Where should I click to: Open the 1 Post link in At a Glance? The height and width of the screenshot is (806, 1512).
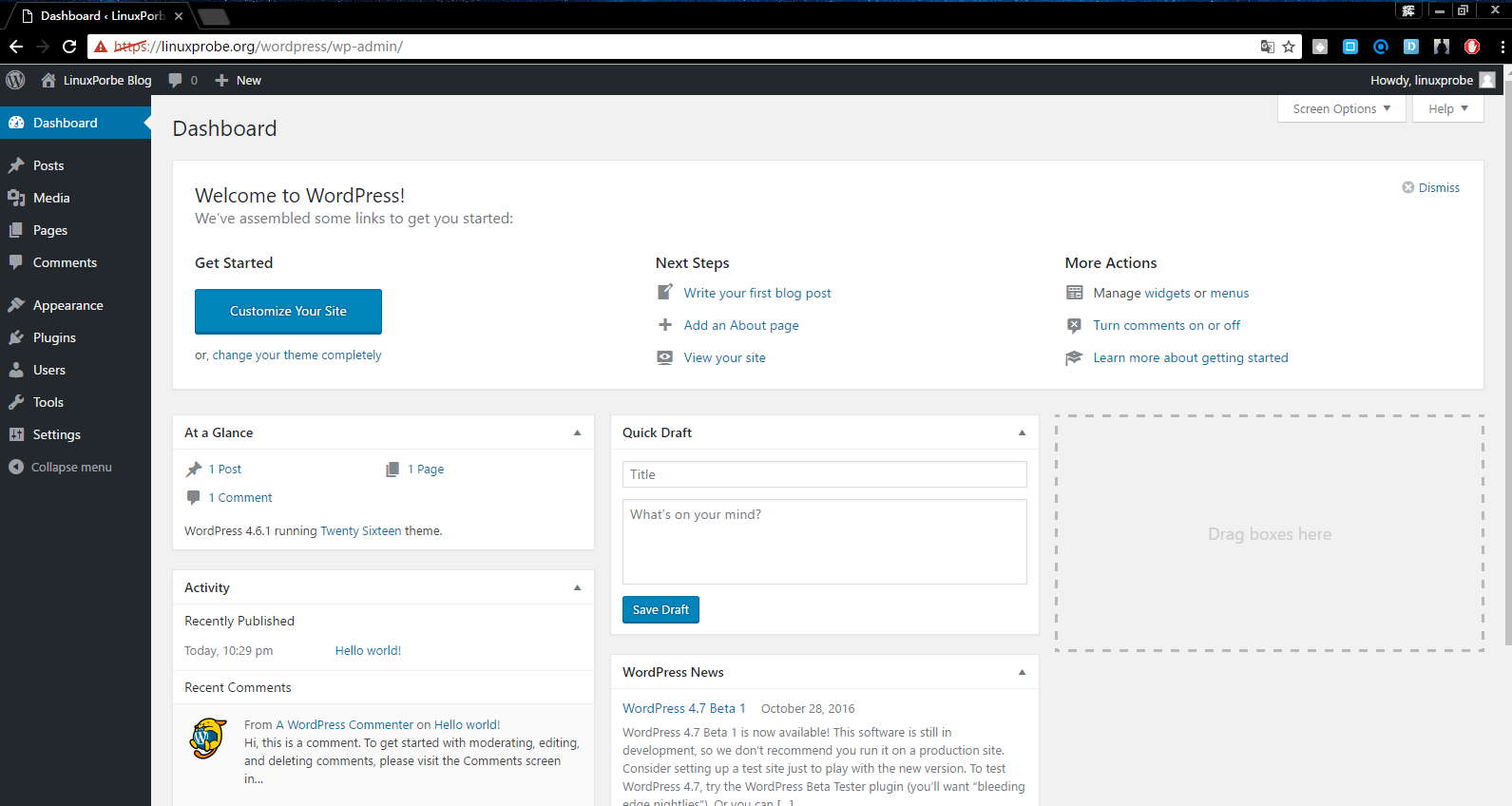225,469
